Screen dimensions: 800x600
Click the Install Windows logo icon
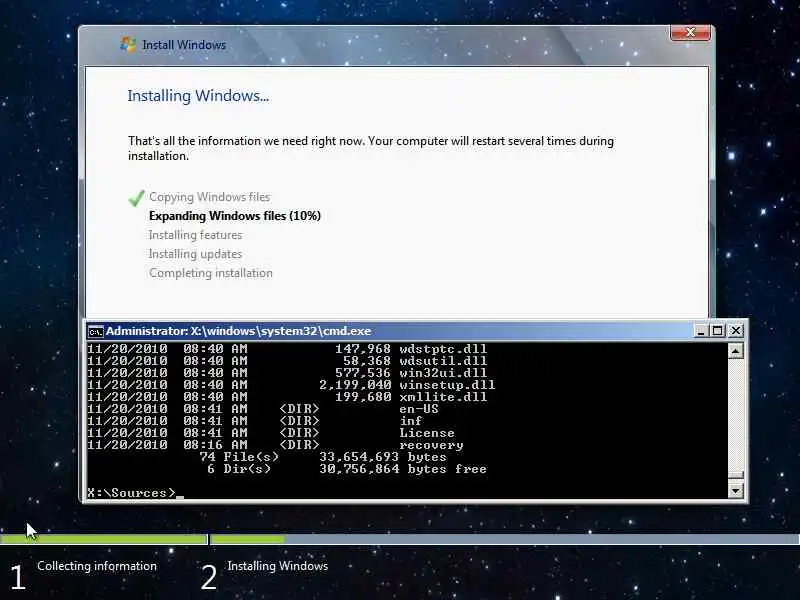pos(128,44)
